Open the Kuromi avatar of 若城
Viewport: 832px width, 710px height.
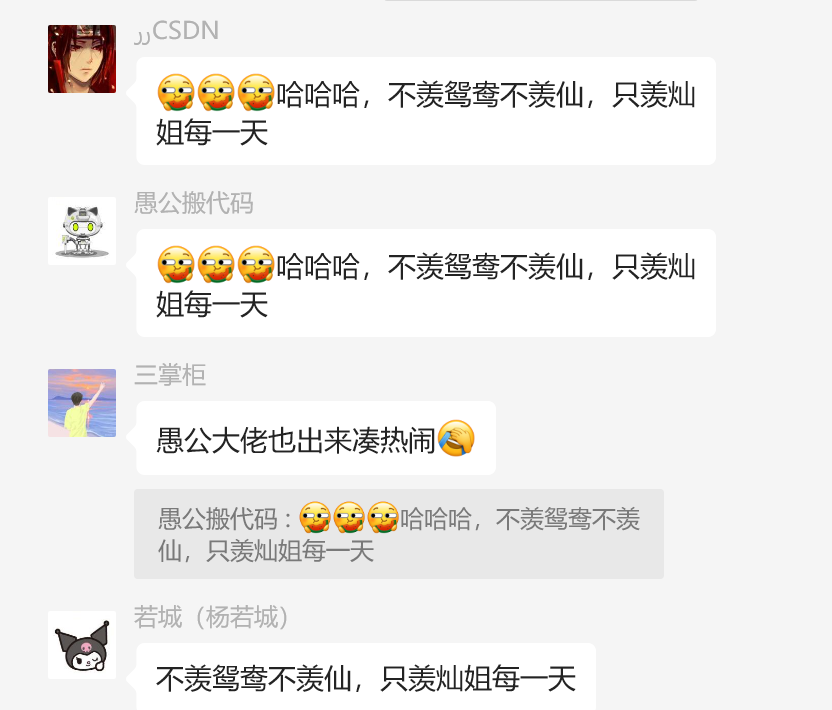click(82, 645)
